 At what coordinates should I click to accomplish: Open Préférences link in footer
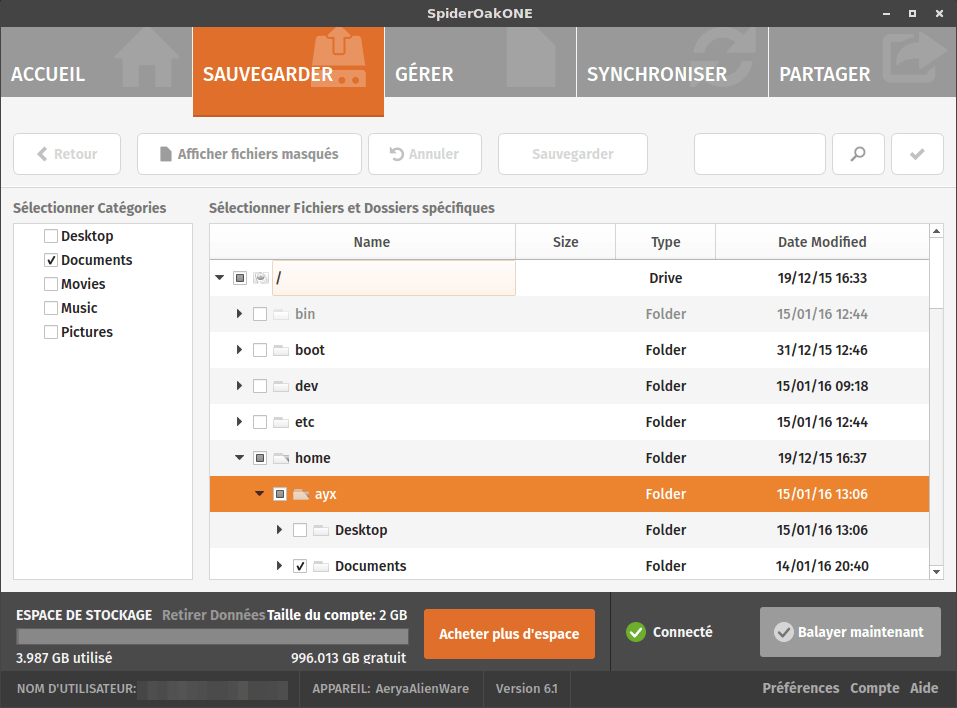pos(800,688)
